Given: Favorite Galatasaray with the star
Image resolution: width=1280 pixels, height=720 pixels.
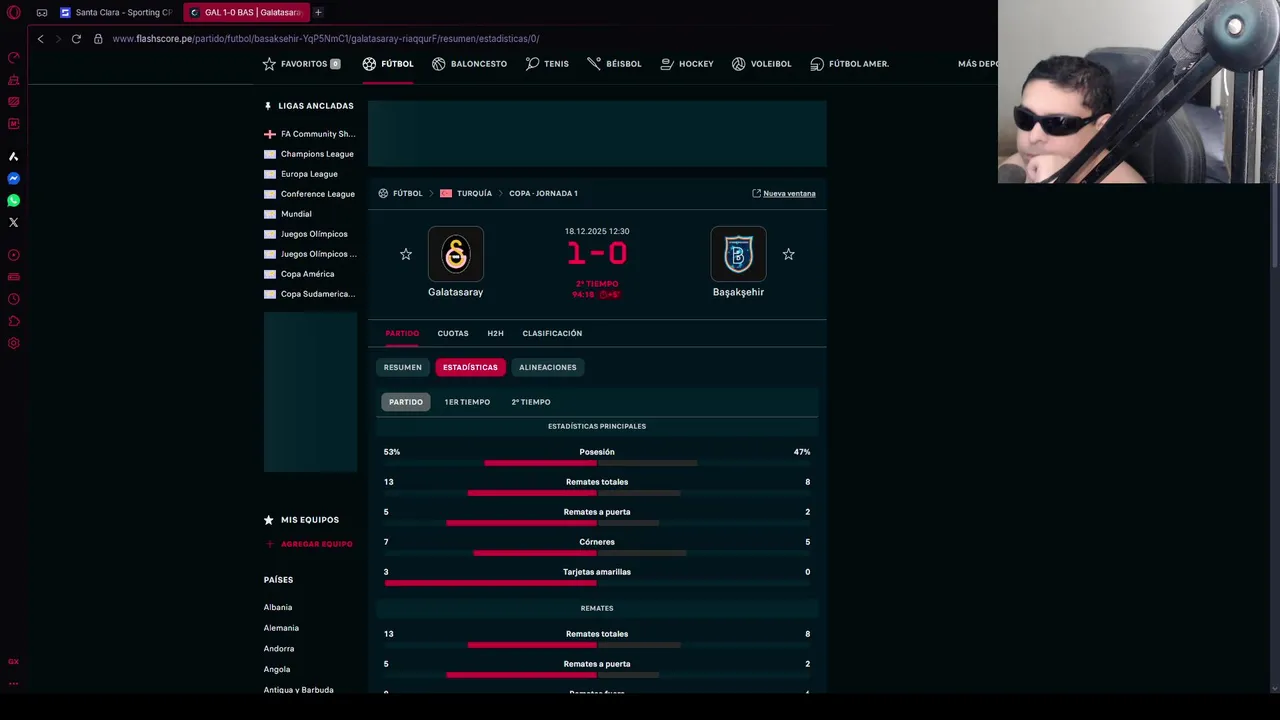Looking at the screenshot, I should tap(406, 255).
